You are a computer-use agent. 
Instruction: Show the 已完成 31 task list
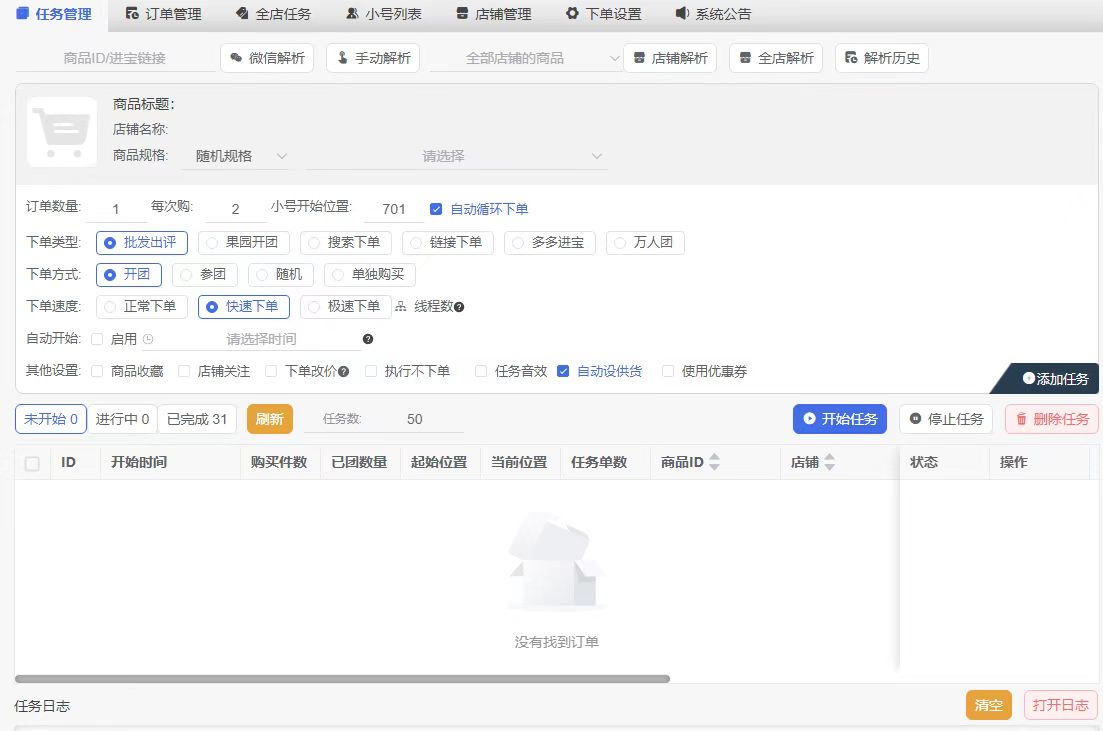[x=197, y=419]
